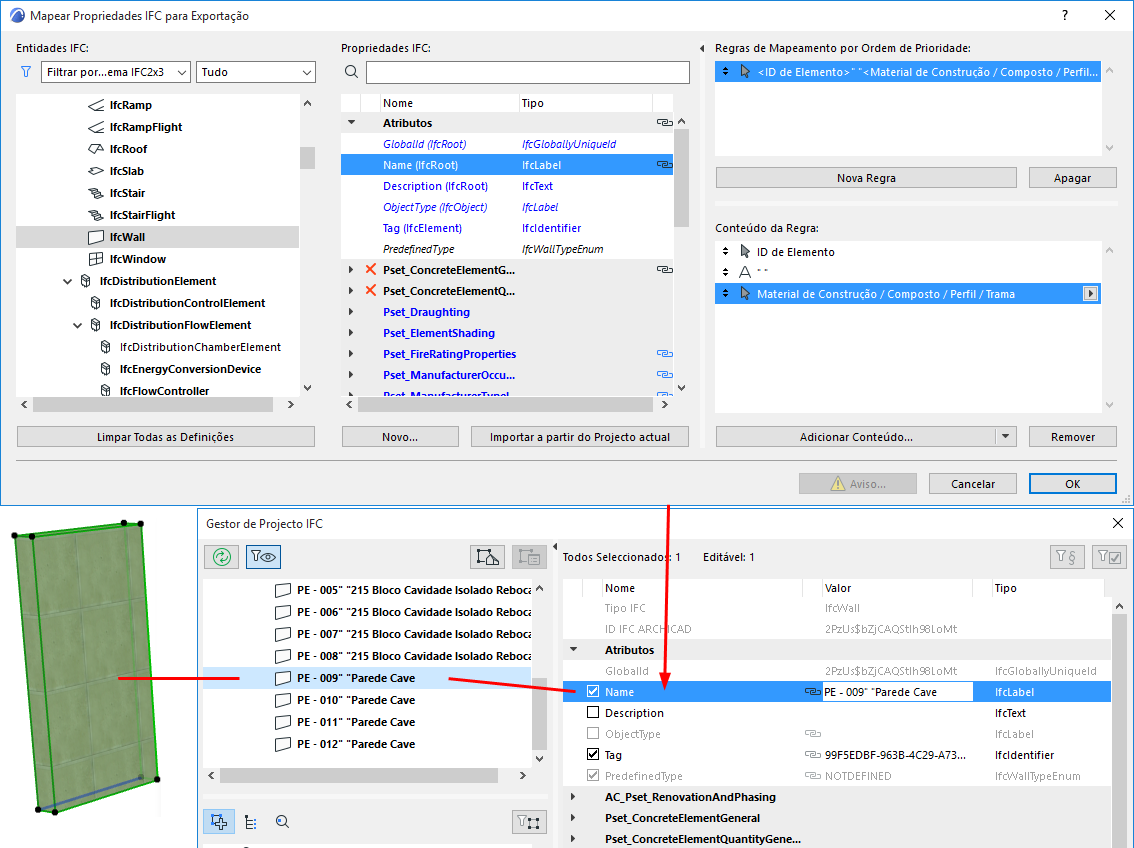This screenshot has height=848, width=1134.
Task: Click Limpar Todas as Definições button
Action: point(166,437)
